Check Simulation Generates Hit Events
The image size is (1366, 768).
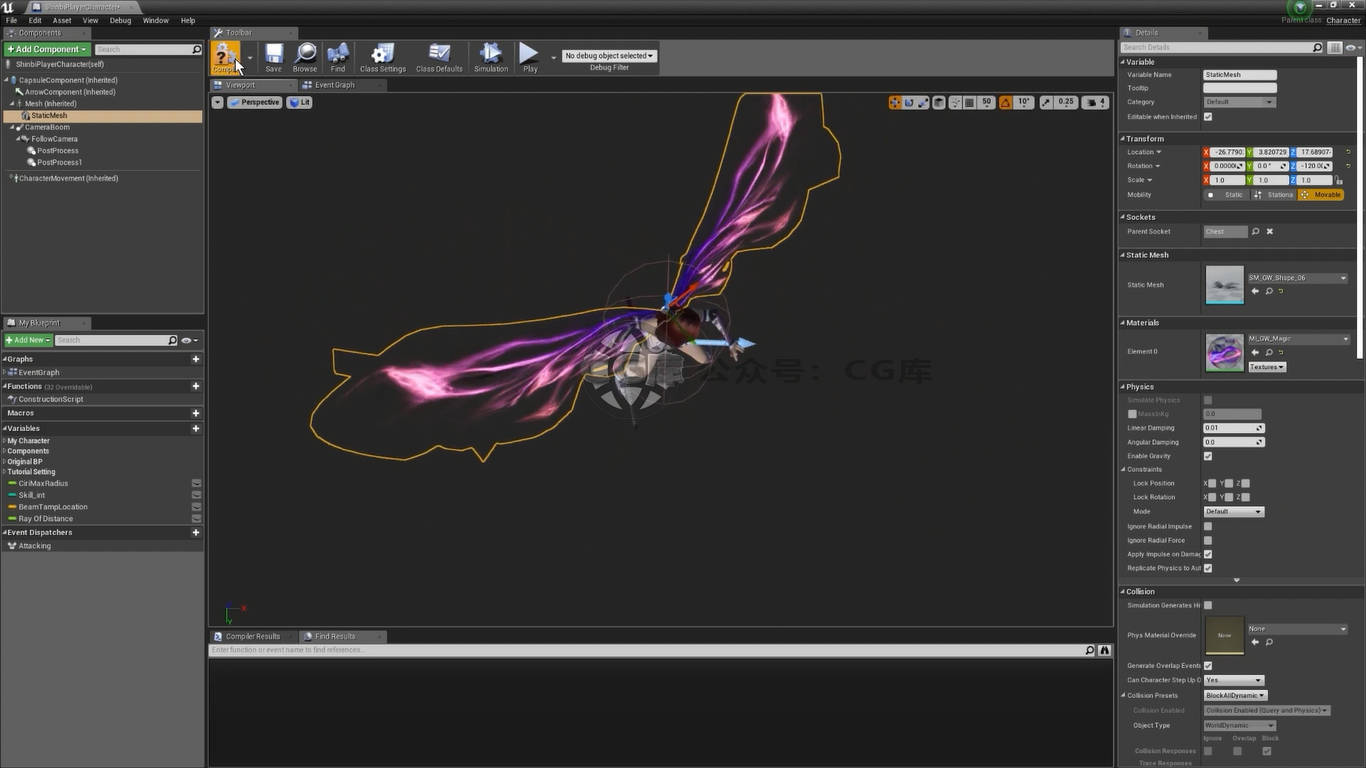click(1208, 605)
